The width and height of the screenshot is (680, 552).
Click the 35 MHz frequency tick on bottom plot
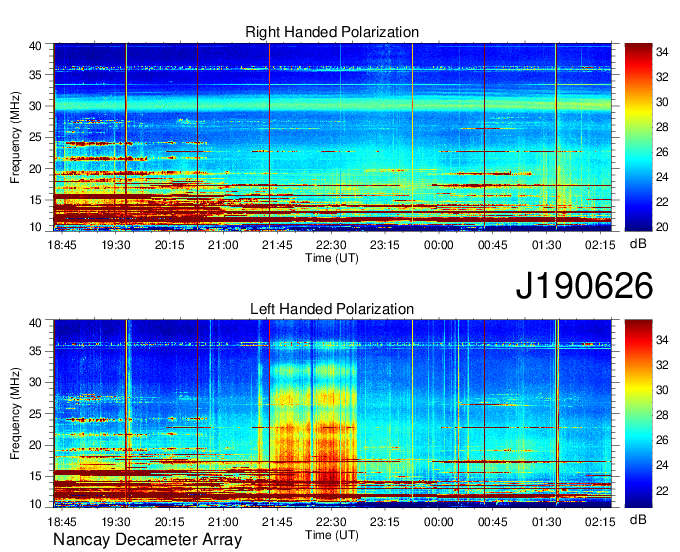[x=35, y=351]
